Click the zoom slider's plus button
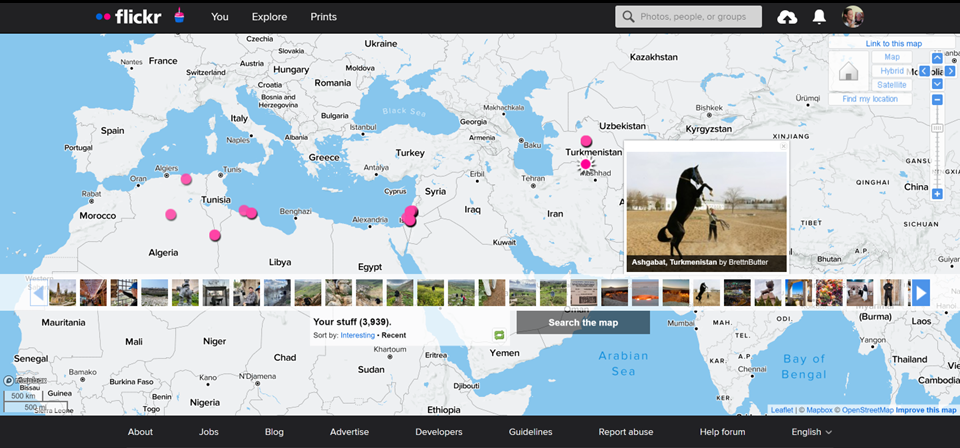 pos(937,194)
